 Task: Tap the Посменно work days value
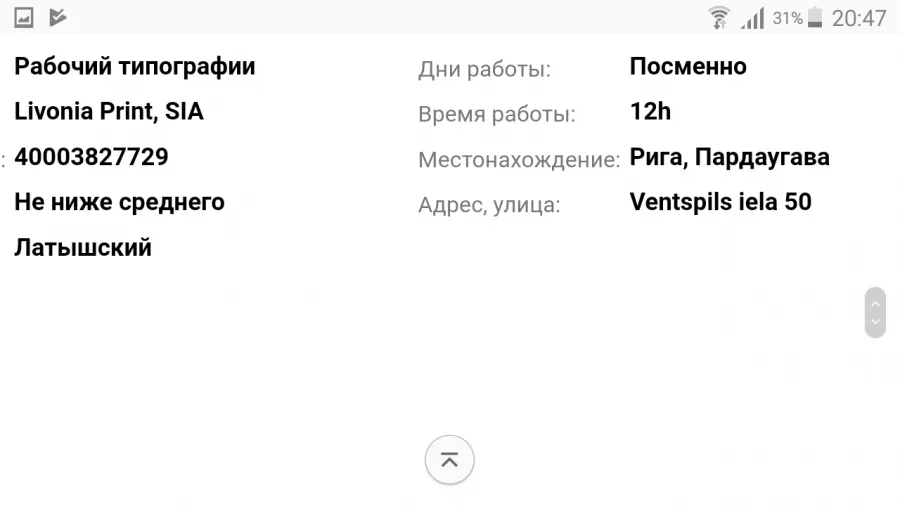coord(688,67)
